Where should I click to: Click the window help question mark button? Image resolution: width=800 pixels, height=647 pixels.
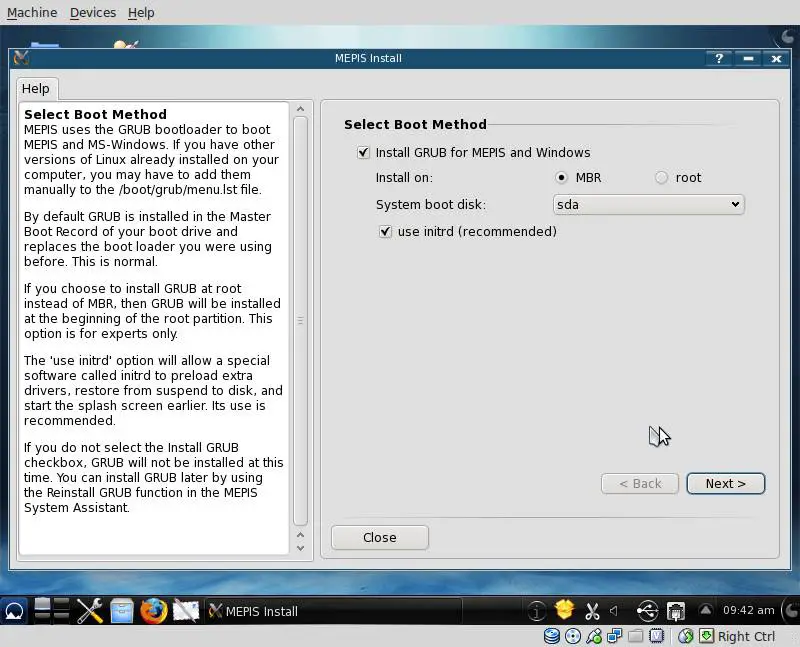[718, 58]
